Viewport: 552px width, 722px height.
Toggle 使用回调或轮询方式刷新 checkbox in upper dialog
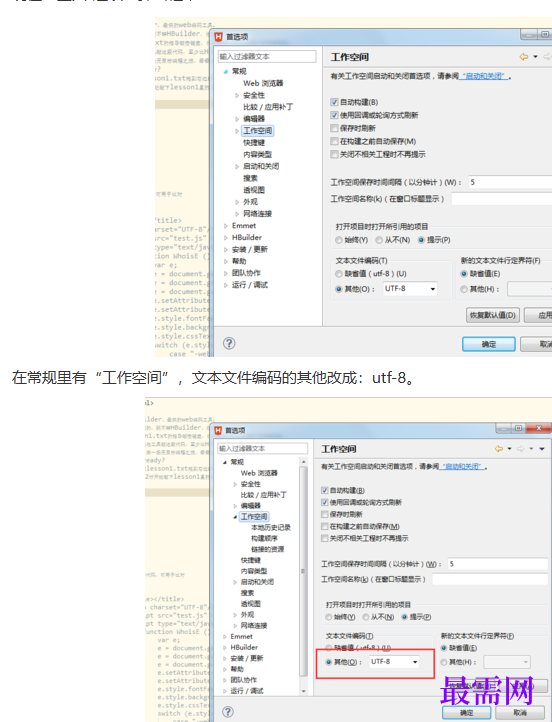click(334, 115)
